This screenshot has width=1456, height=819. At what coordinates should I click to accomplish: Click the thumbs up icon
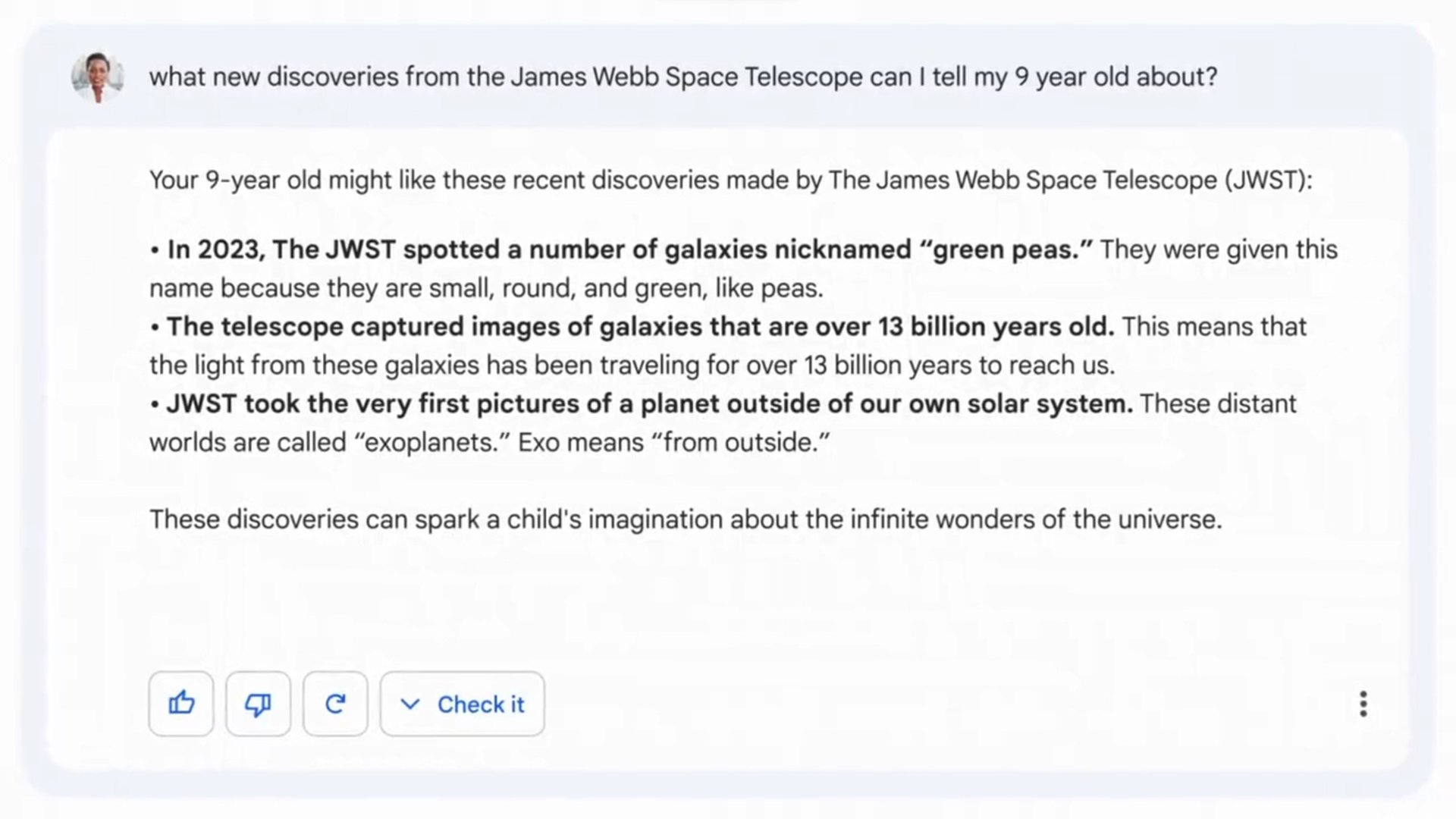tap(181, 704)
